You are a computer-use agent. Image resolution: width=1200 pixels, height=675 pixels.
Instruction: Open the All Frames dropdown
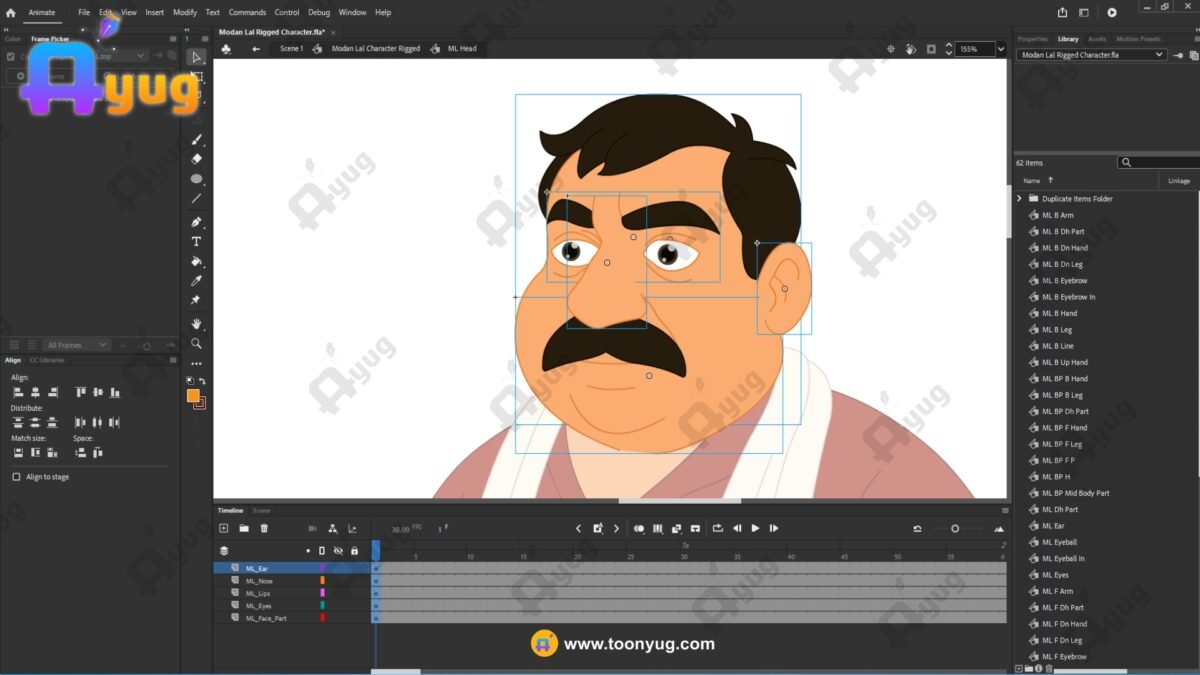click(76, 345)
